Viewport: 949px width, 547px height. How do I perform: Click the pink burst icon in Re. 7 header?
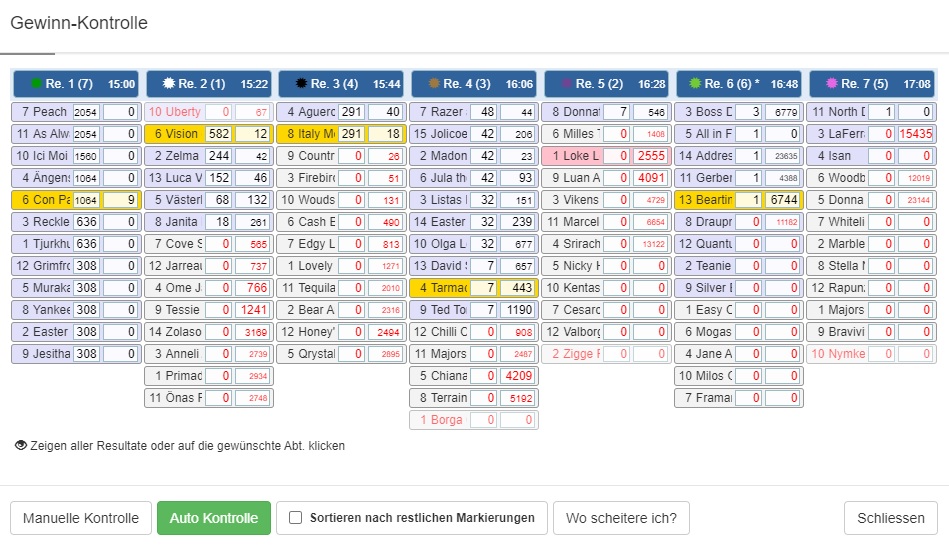click(832, 84)
